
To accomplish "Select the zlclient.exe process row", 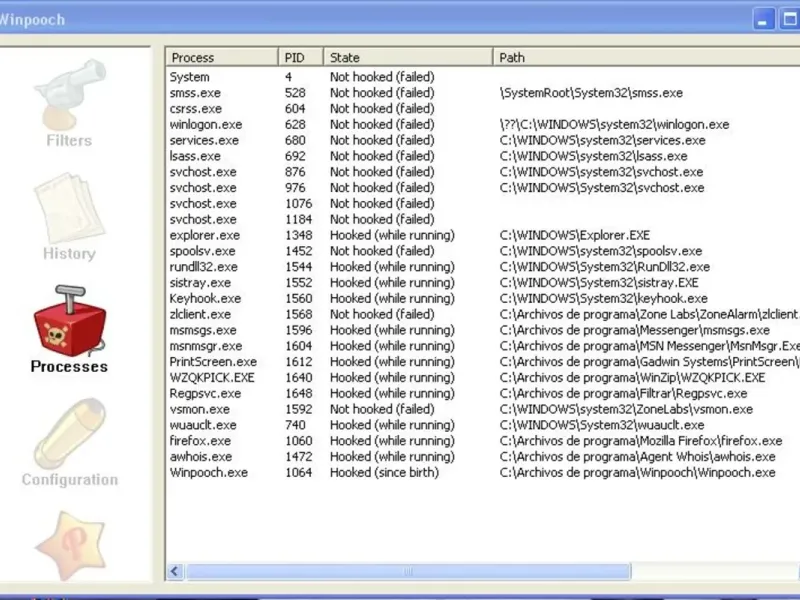I will (483, 314).
